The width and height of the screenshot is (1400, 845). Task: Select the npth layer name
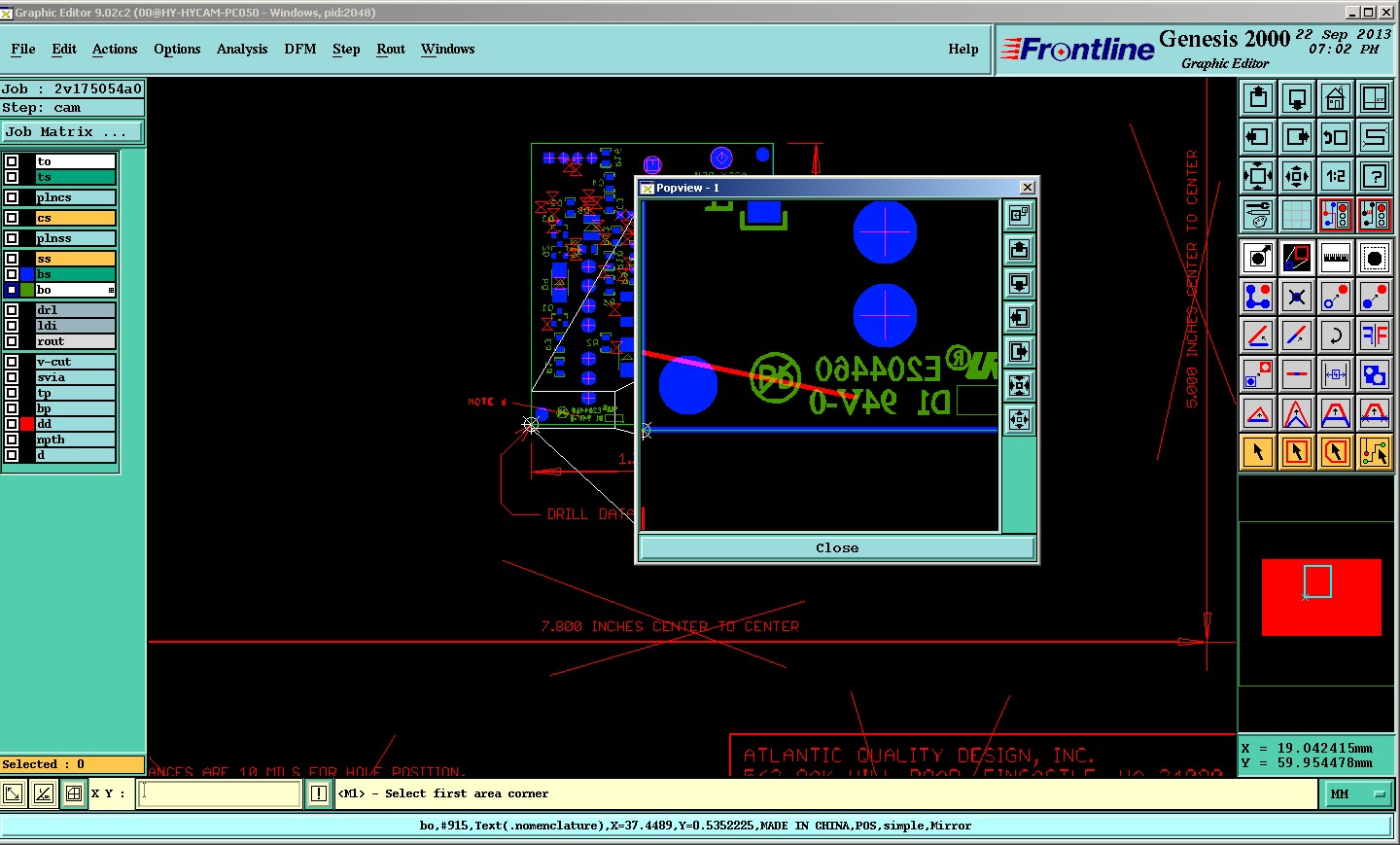point(75,440)
